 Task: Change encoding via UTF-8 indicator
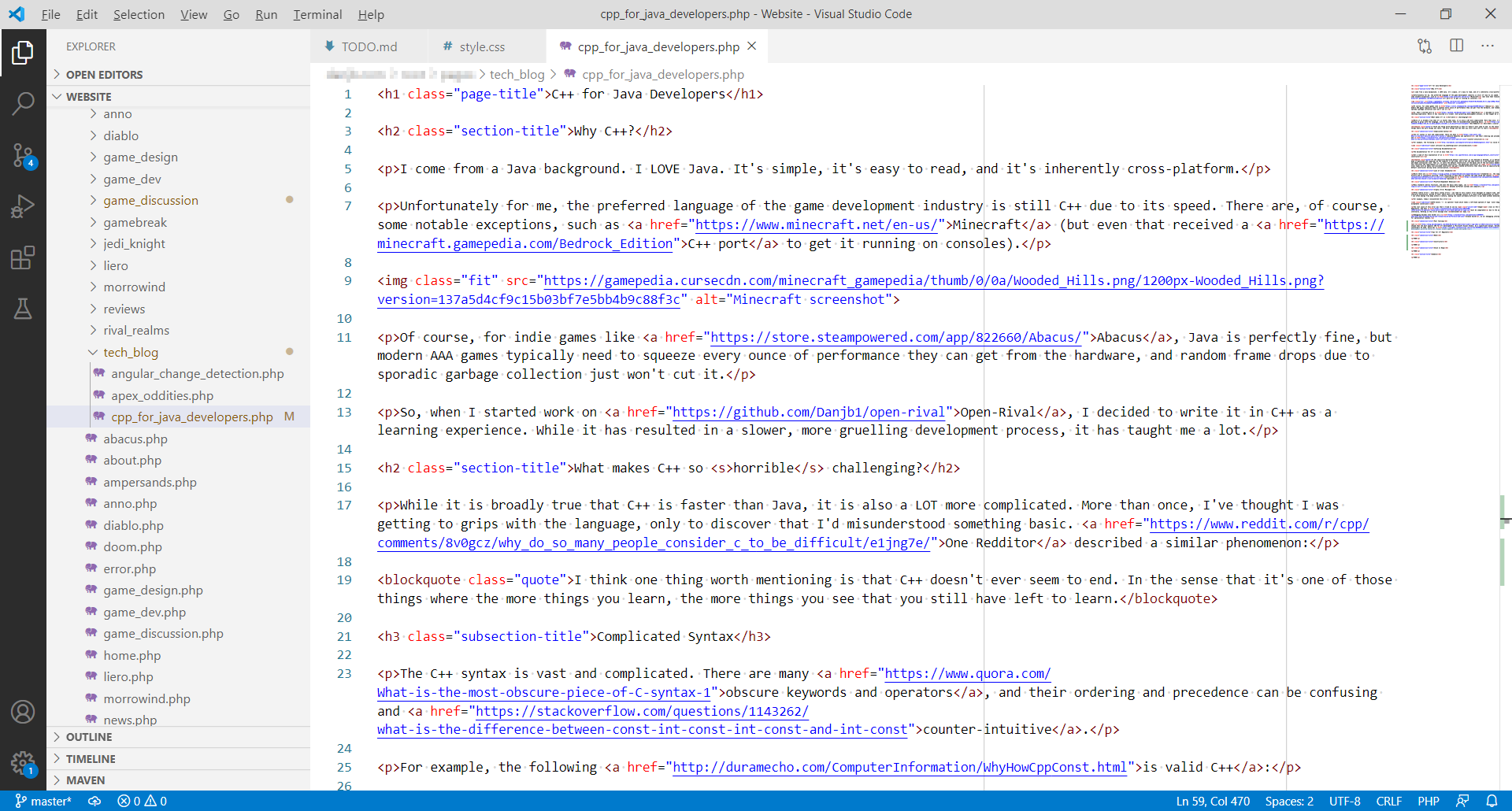point(1345,801)
